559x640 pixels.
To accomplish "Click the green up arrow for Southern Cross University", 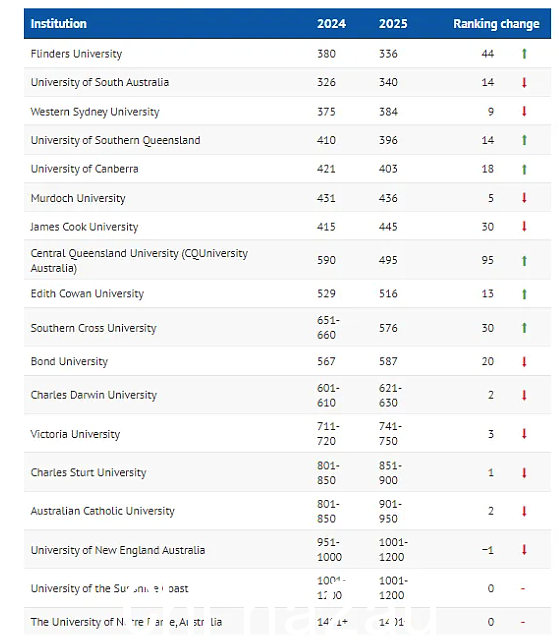I will pos(524,328).
